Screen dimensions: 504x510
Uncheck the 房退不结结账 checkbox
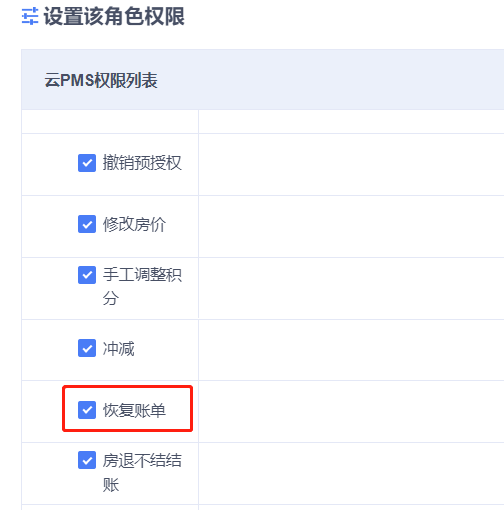point(87,460)
